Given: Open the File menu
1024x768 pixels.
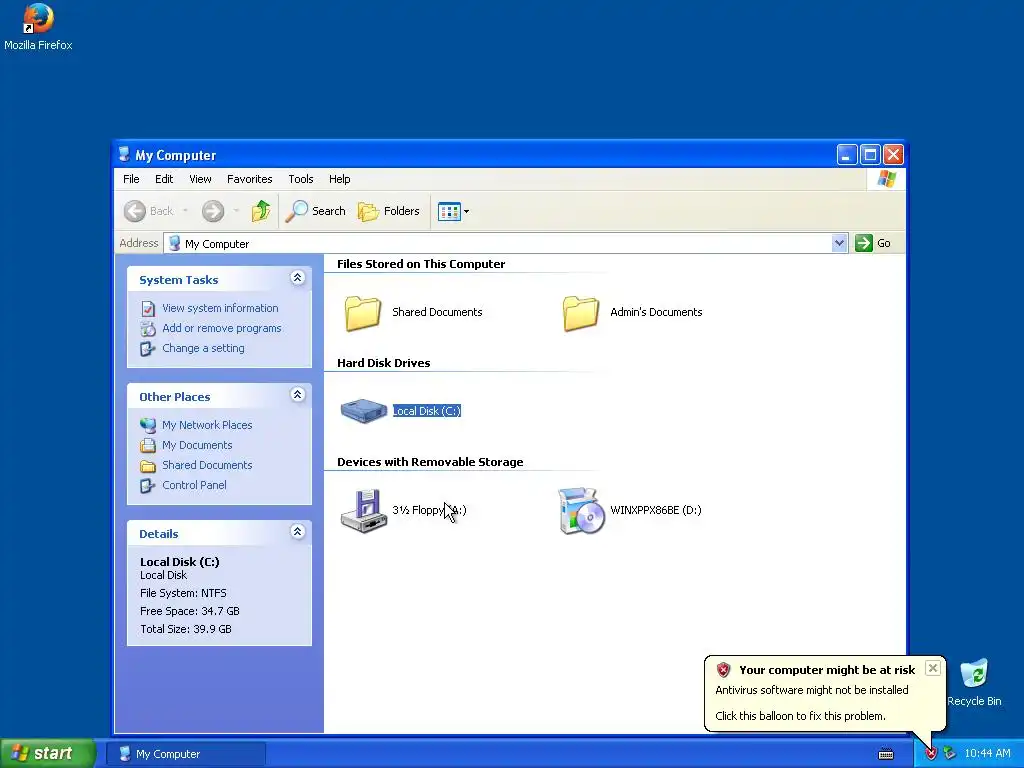Looking at the screenshot, I should click(x=131, y=179).
